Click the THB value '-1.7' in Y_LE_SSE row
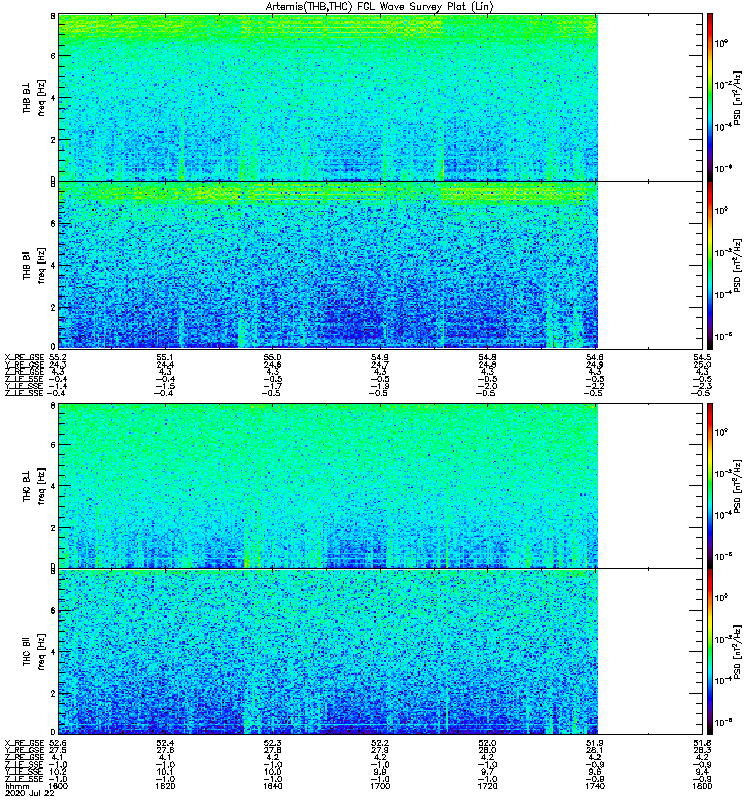Screen dimensions: 750x800 click(272, 386)
